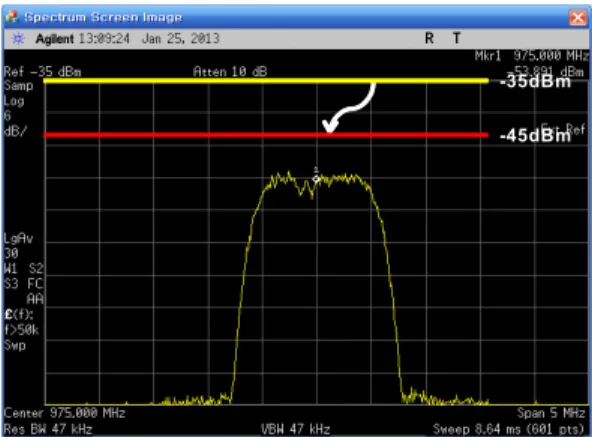
Task: Click the 'Center 975.000 MHz' frequency label
Action: pos(64,413)
